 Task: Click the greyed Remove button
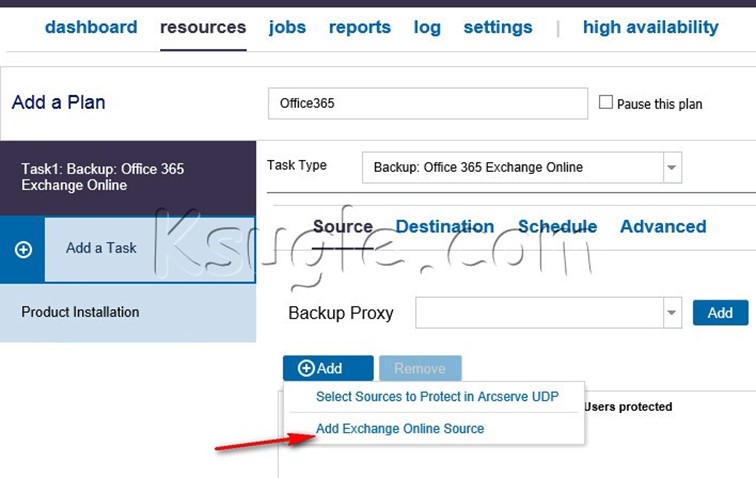pyautogui.click(x=420, y=369)
